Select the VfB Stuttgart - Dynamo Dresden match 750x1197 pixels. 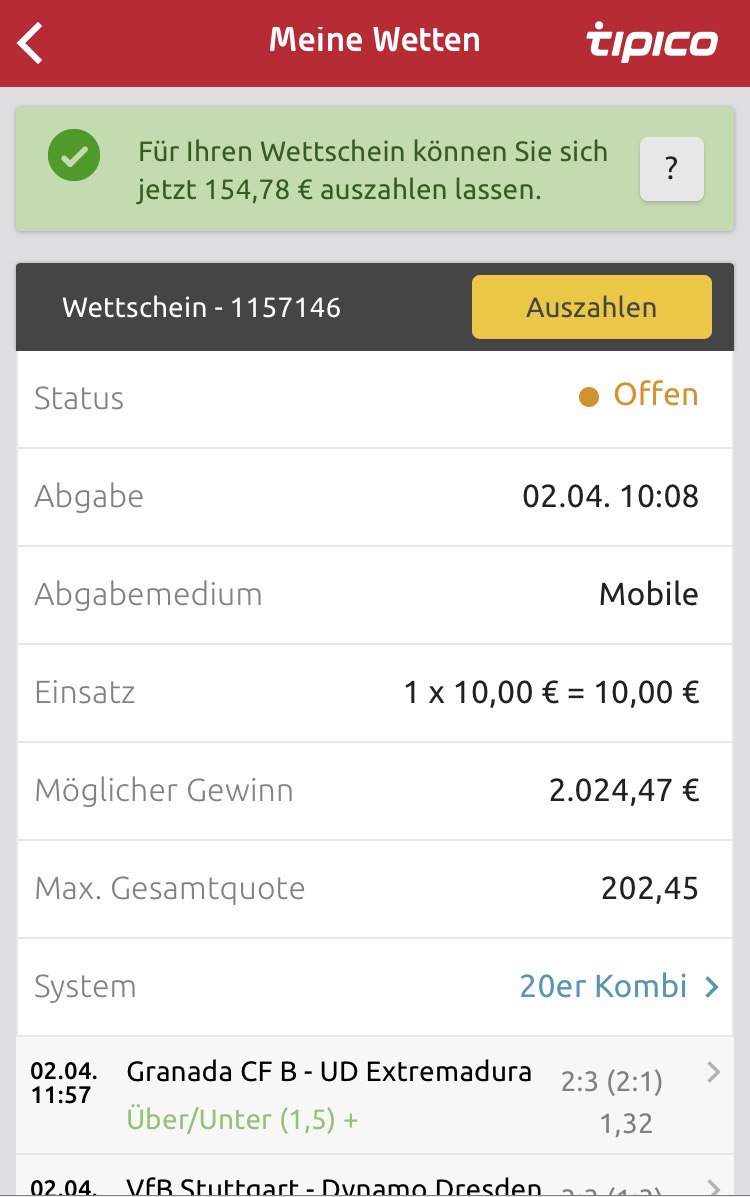[334, 1187]
